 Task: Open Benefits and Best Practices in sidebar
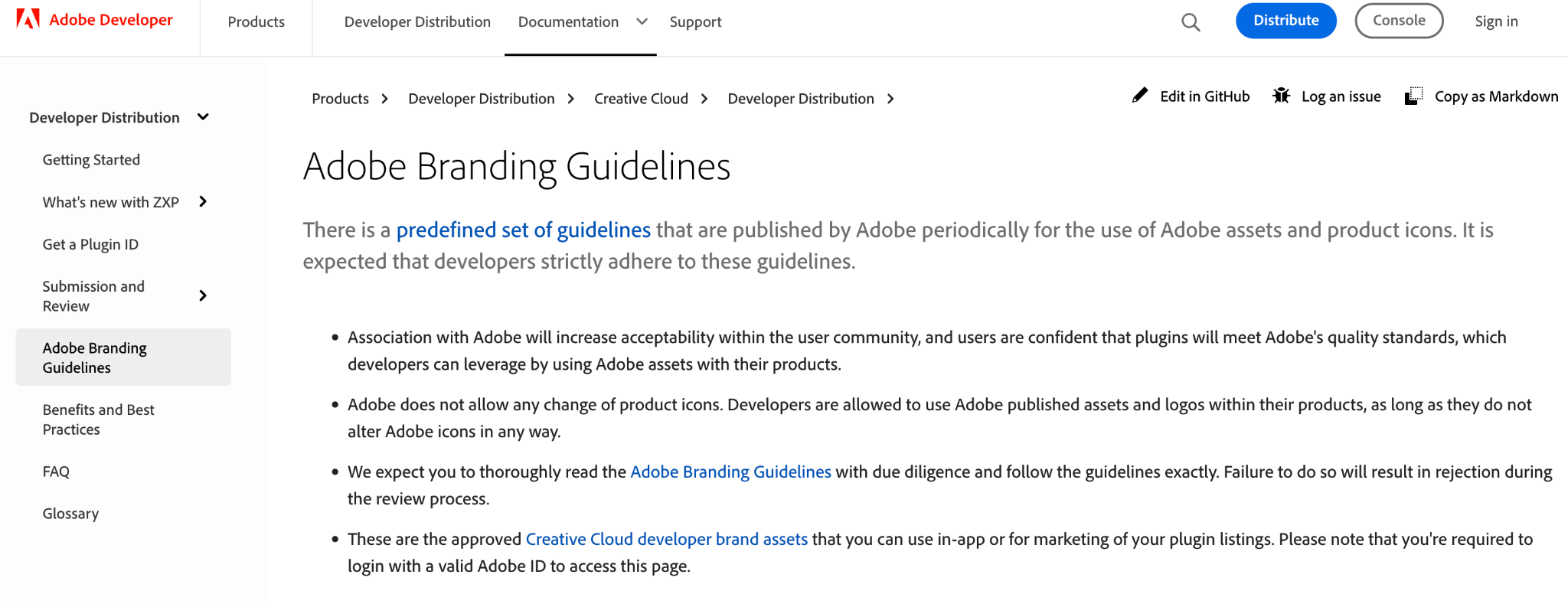98,419
